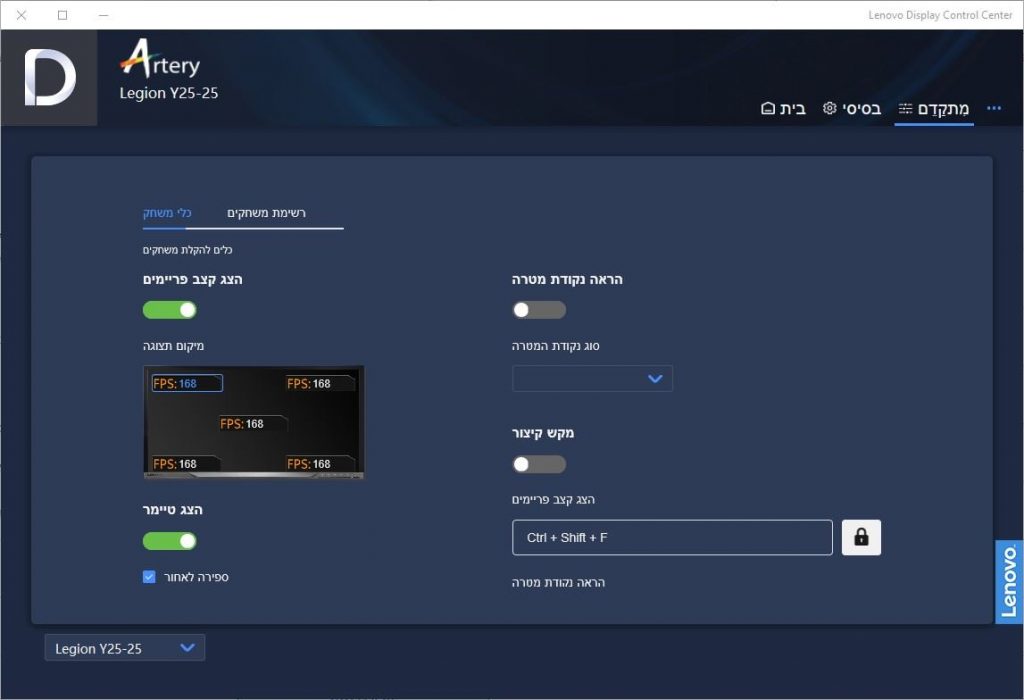The image size is (1024, 700).
Task: Switch to the בסיסי basic settings tab
Action: [x=852, y=108]
